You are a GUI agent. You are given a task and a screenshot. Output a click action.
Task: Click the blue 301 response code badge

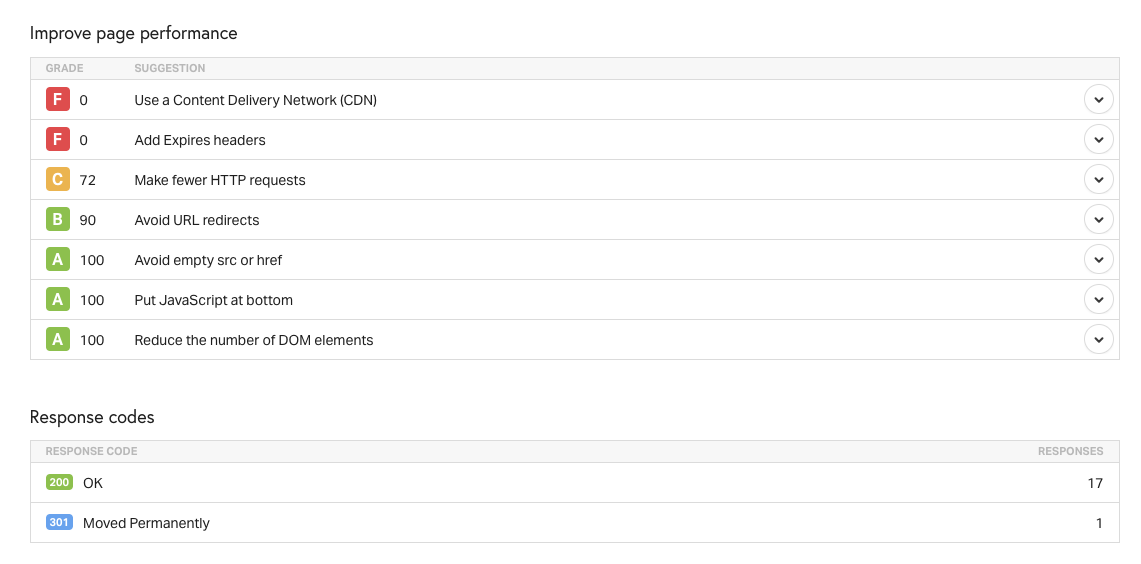pyautogui.click(x=59, y=523)
